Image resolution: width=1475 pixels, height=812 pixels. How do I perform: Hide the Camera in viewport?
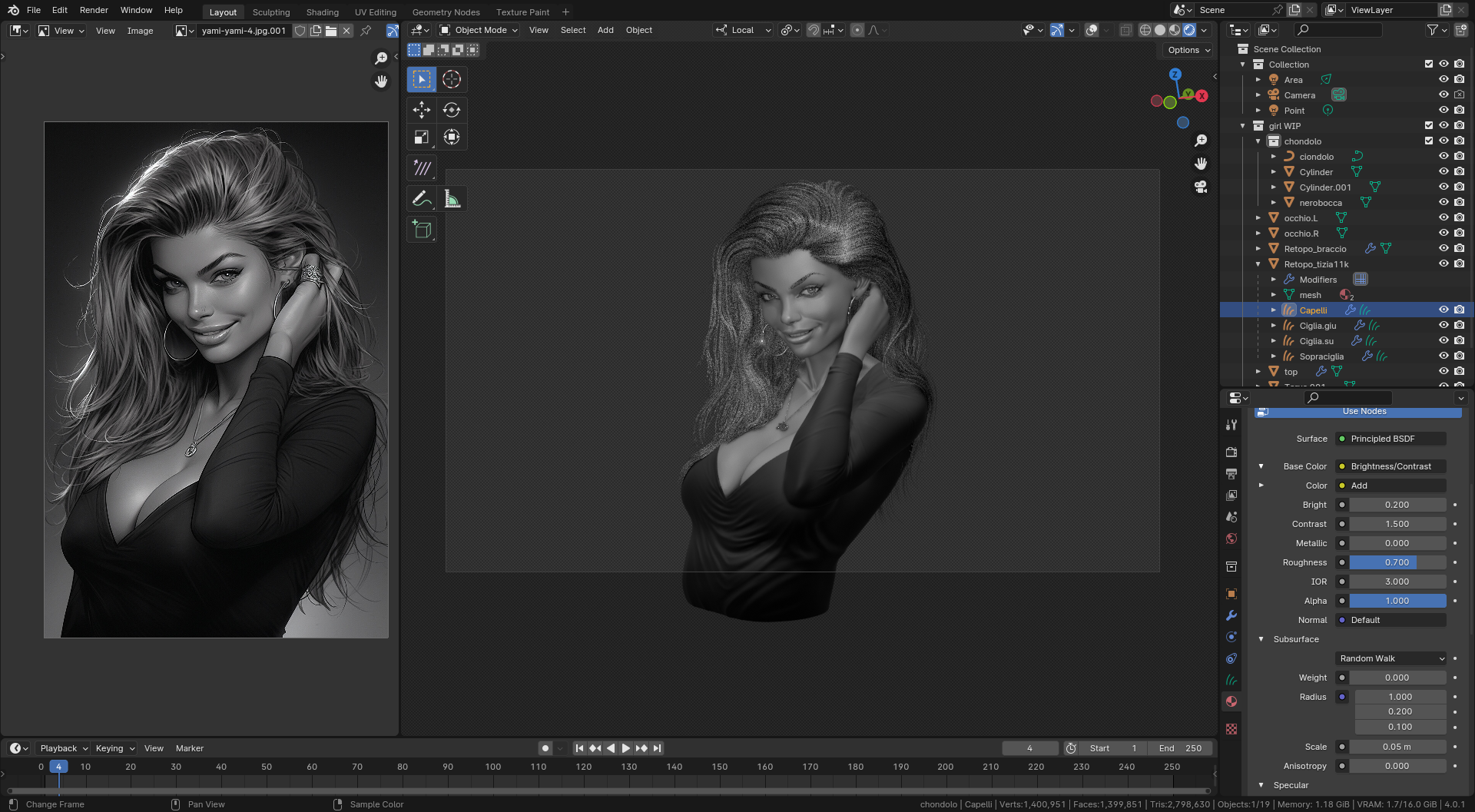(x=1444, y=94)
